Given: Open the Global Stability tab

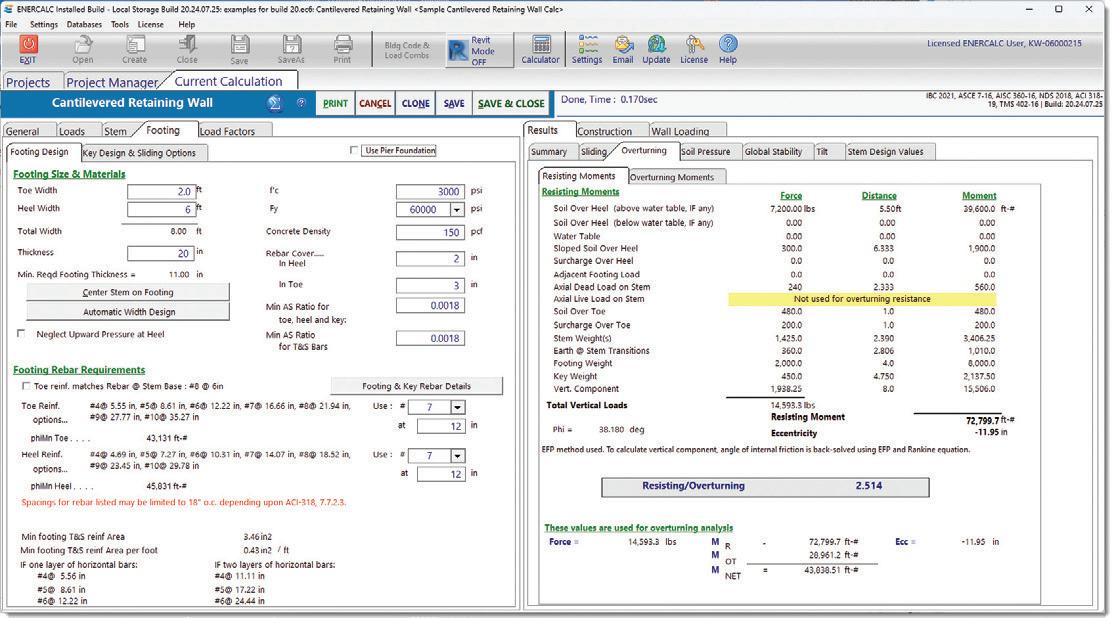Looking at the screenshot, I should [773, 152].
